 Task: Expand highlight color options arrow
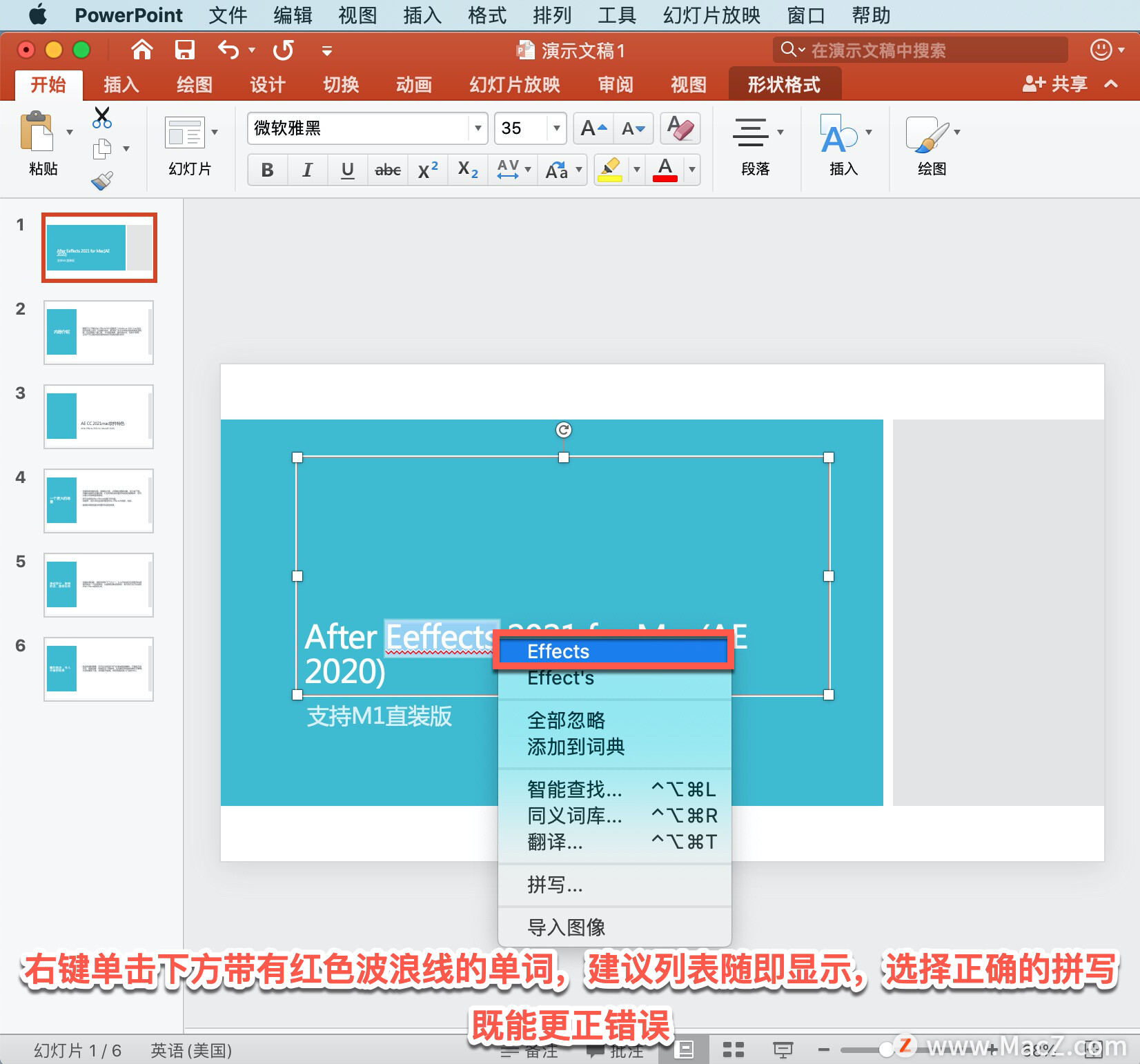(x=636, y=170)
